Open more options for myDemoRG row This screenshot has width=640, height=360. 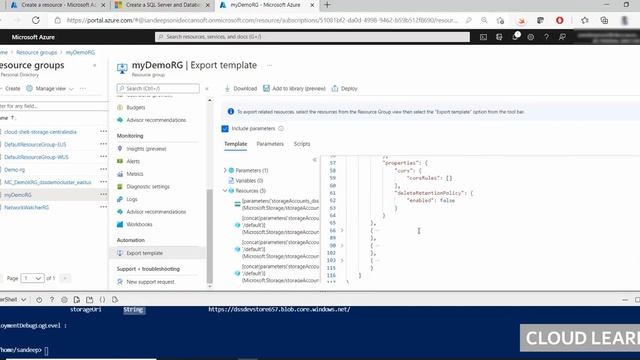[103, 194]
